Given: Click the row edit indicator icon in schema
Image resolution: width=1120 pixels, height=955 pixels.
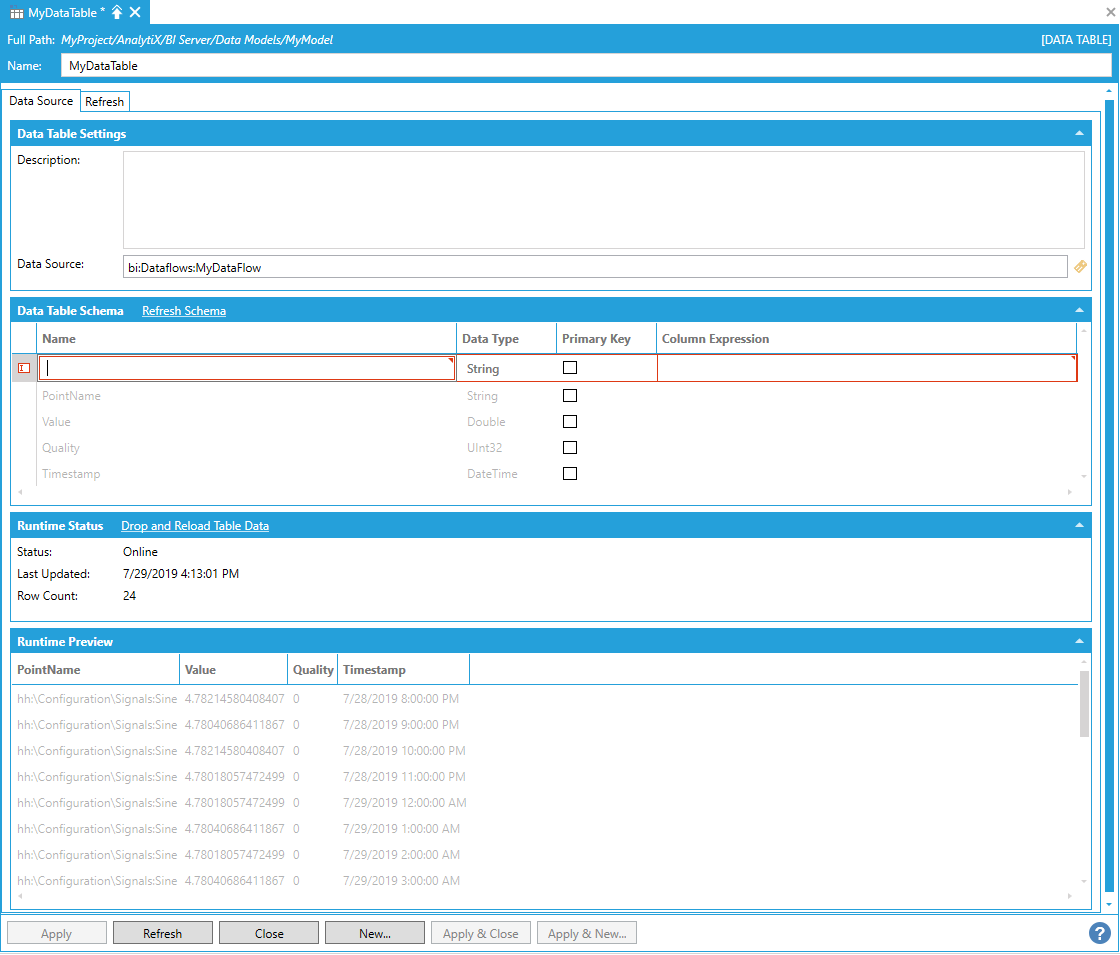Looking at the screenshot, I should (24, 369).
